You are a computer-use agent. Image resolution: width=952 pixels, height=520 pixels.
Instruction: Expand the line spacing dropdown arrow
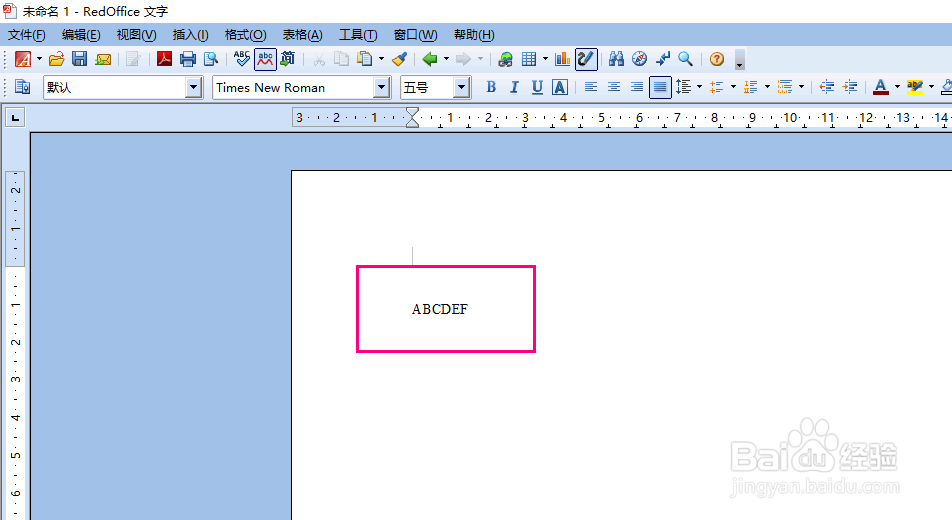(699, 87)
